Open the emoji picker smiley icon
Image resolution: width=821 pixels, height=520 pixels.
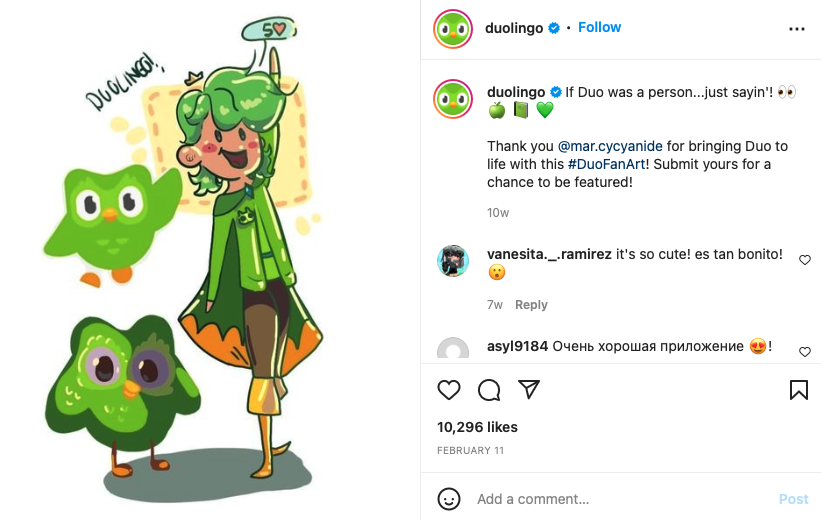(450, 498)
